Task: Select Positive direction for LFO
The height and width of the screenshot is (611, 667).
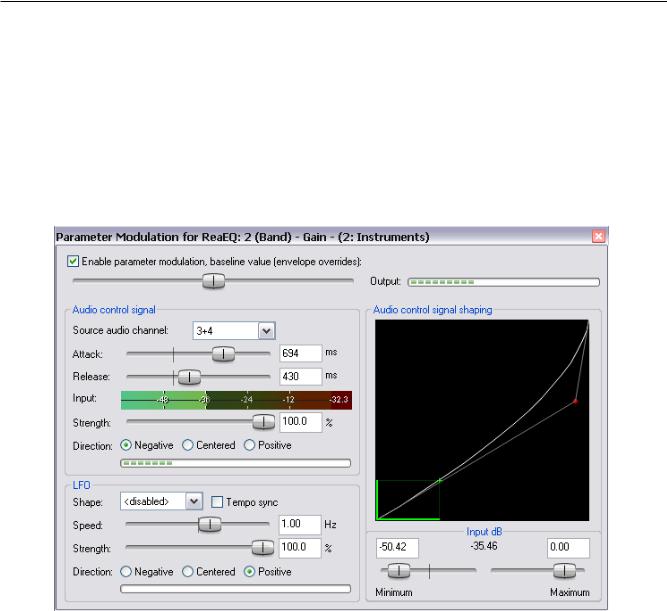Action: (250, 571)
